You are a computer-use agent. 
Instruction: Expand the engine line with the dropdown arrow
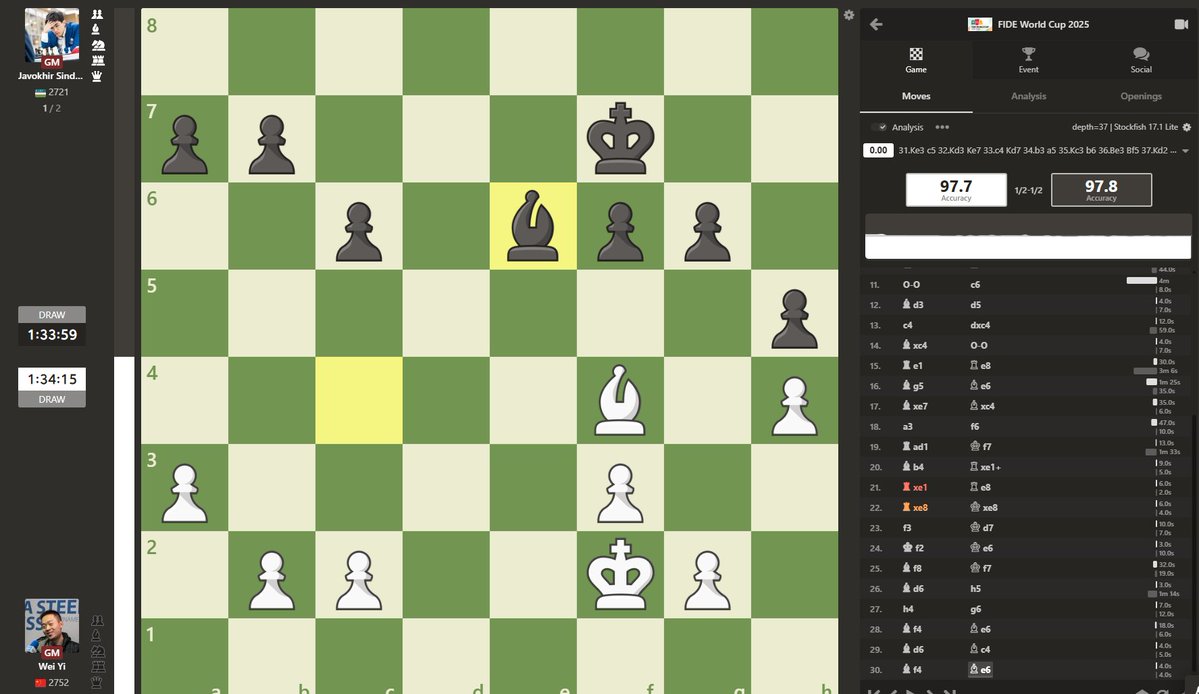1184,150
